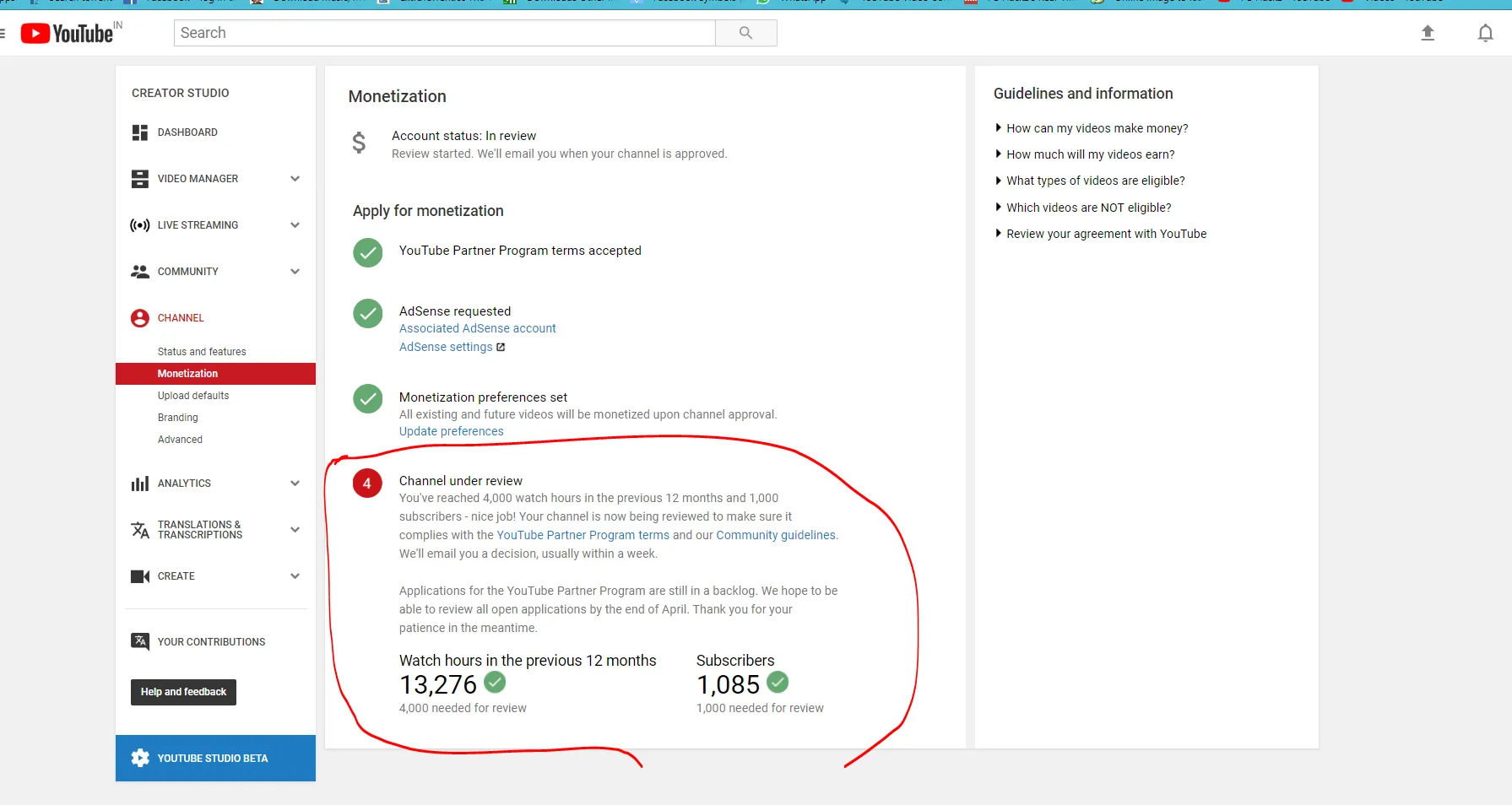Click the '1,085' subscribers value
Viewport: 1512px width, 805px height.
pos(729,684)
